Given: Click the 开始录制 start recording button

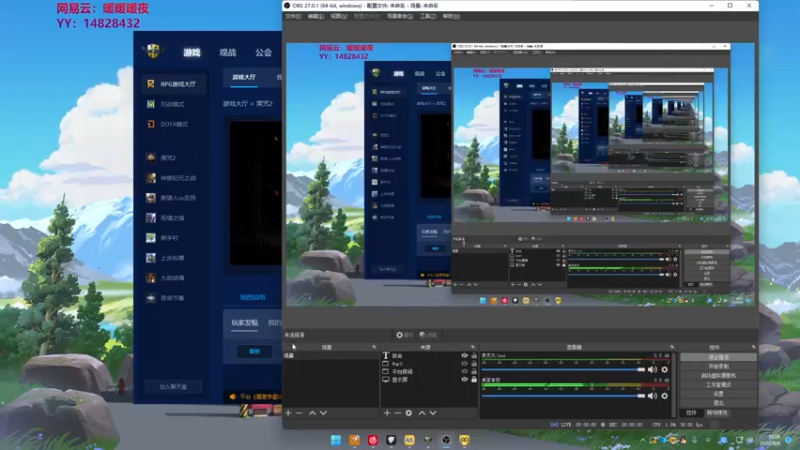Looking at the screenshot, I should (718, 366).
